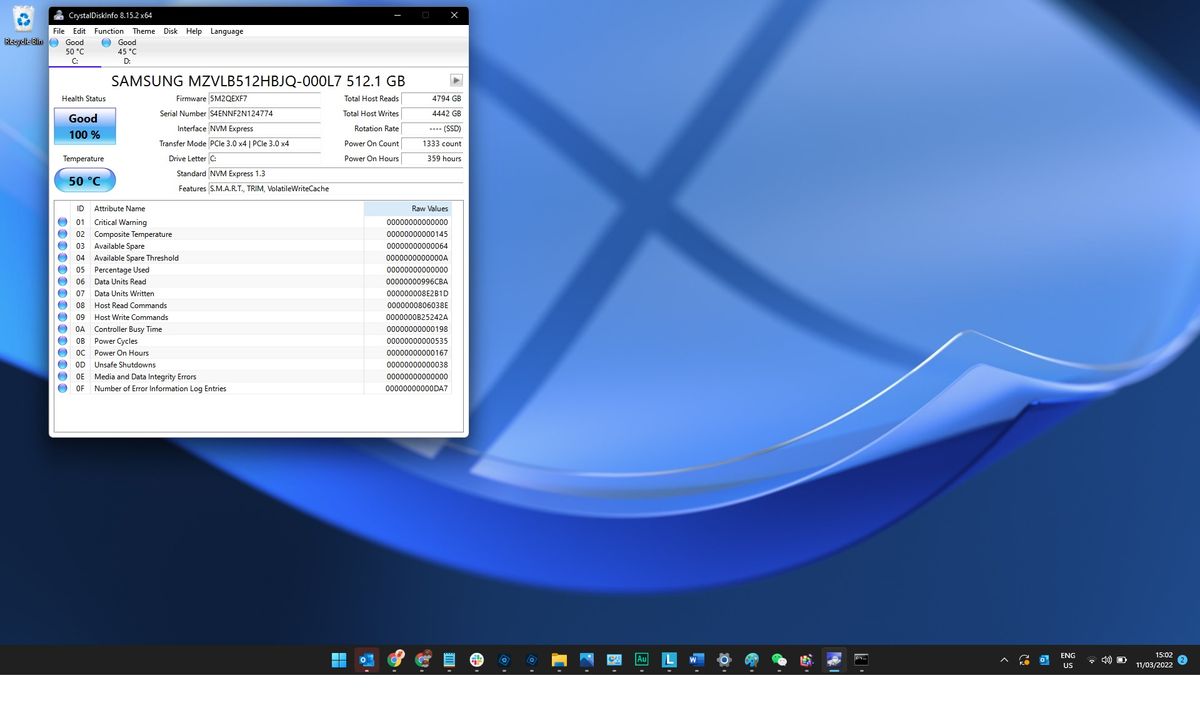Launch Microsoft Word from the taskbar

pos(696,660)
